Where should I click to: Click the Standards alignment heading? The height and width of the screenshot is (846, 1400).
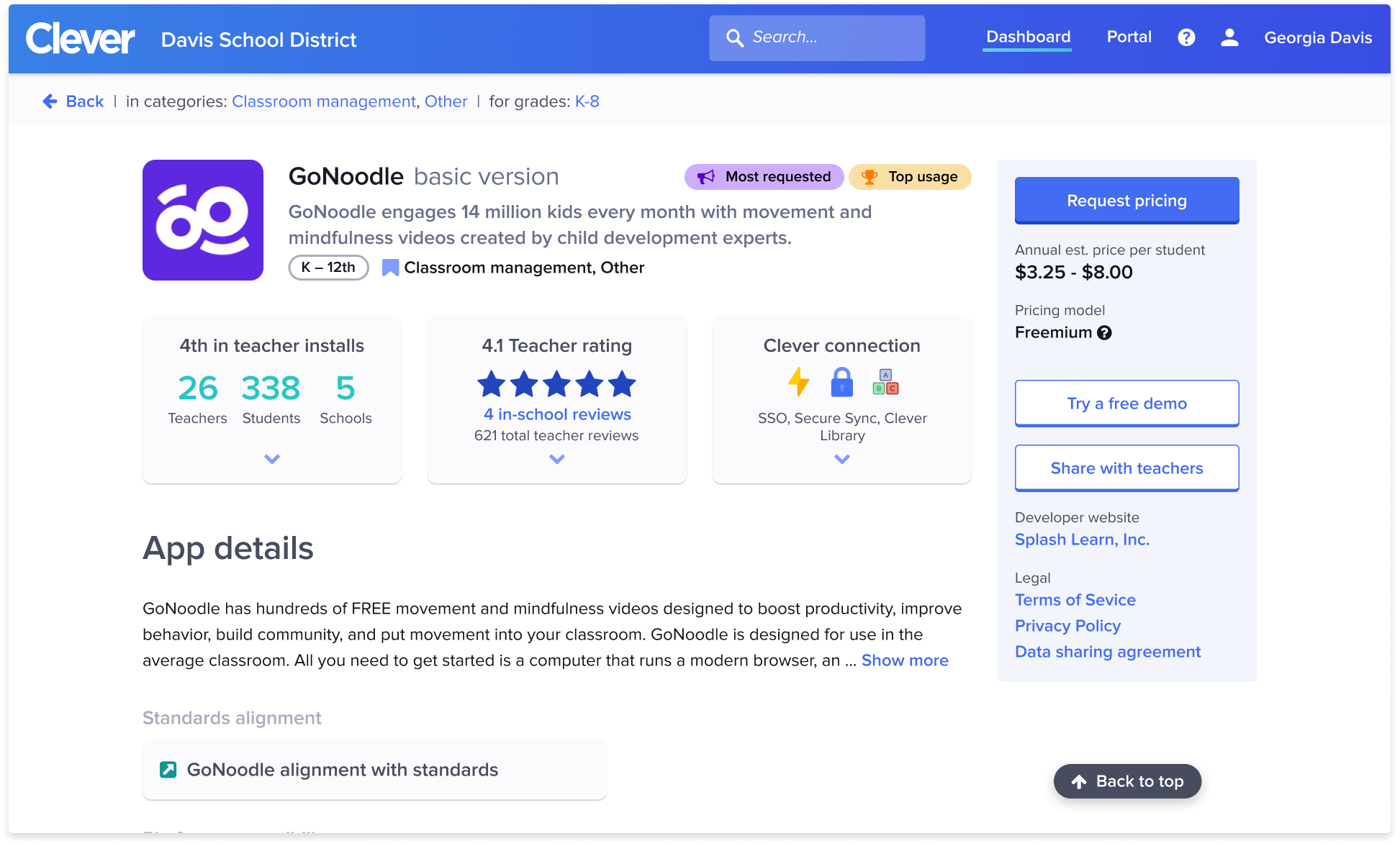coord(232,718)
